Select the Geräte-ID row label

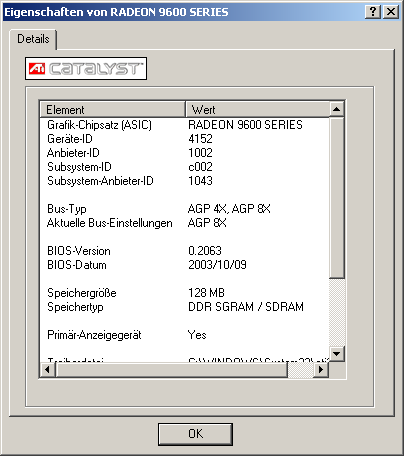pos(70,139)
